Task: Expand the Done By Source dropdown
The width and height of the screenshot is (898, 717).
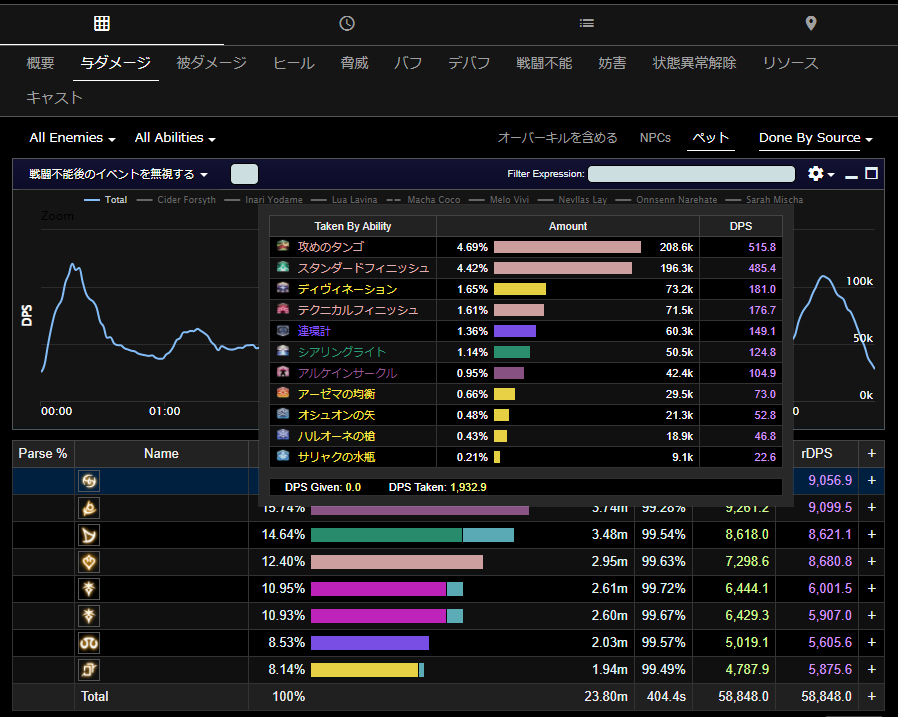Action: point(815,138)
